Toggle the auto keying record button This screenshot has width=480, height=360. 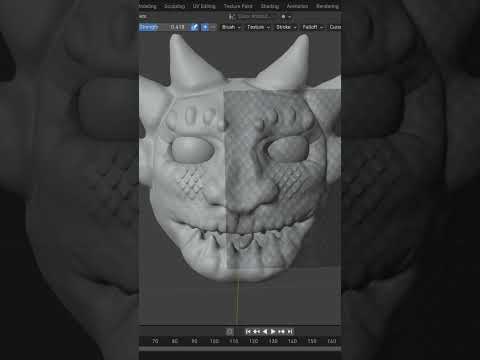click(230, 331)
